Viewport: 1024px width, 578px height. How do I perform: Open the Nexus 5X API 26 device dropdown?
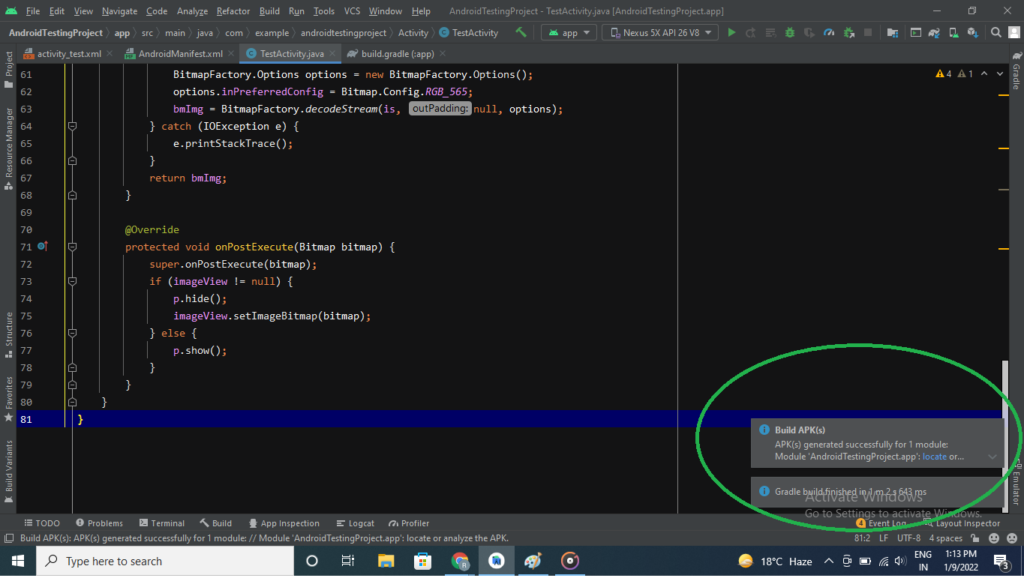pos(660,32)
